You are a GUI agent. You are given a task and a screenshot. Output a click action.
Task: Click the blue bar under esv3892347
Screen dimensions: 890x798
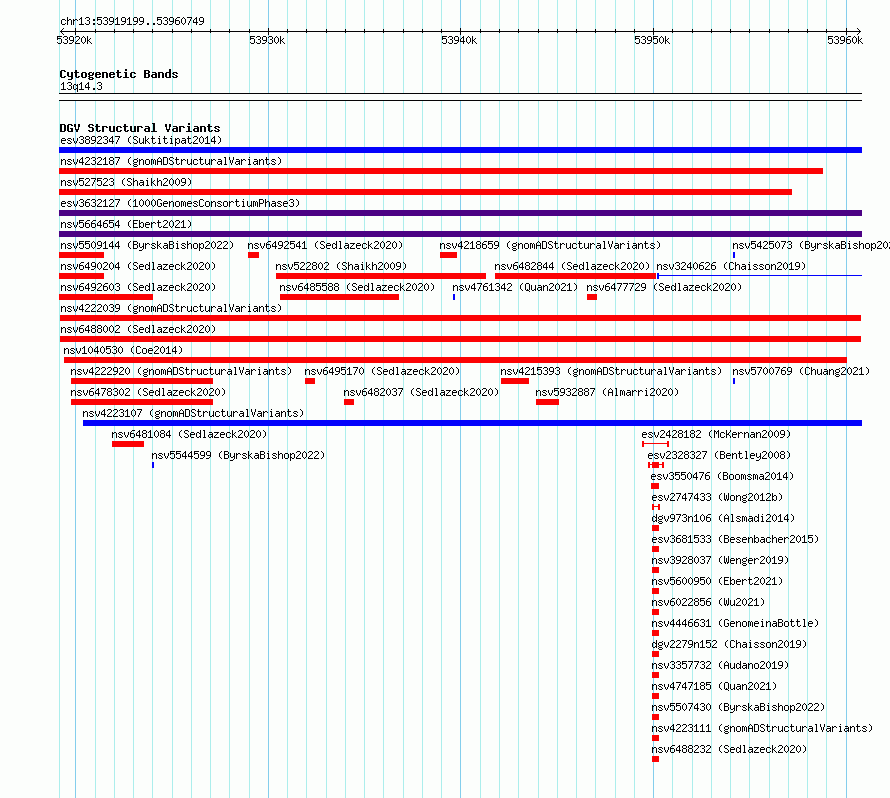[460, 150]
